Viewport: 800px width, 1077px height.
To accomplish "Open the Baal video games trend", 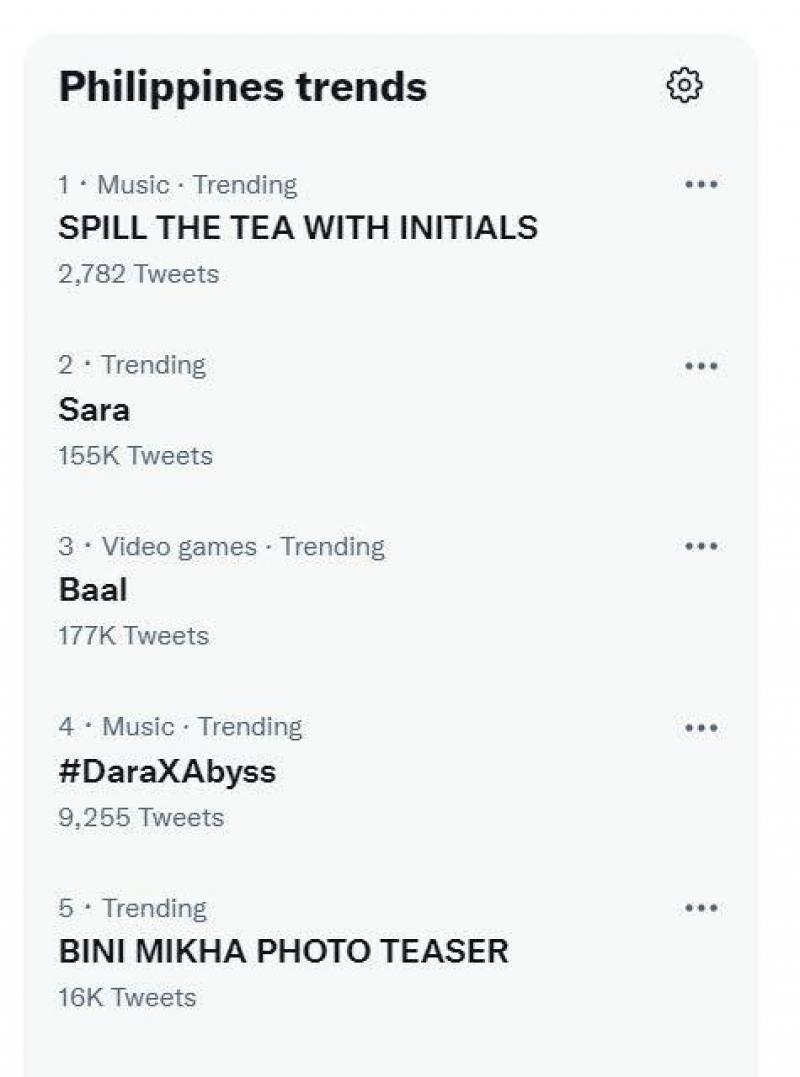I will pyautogui.click(x=91, y=590).
